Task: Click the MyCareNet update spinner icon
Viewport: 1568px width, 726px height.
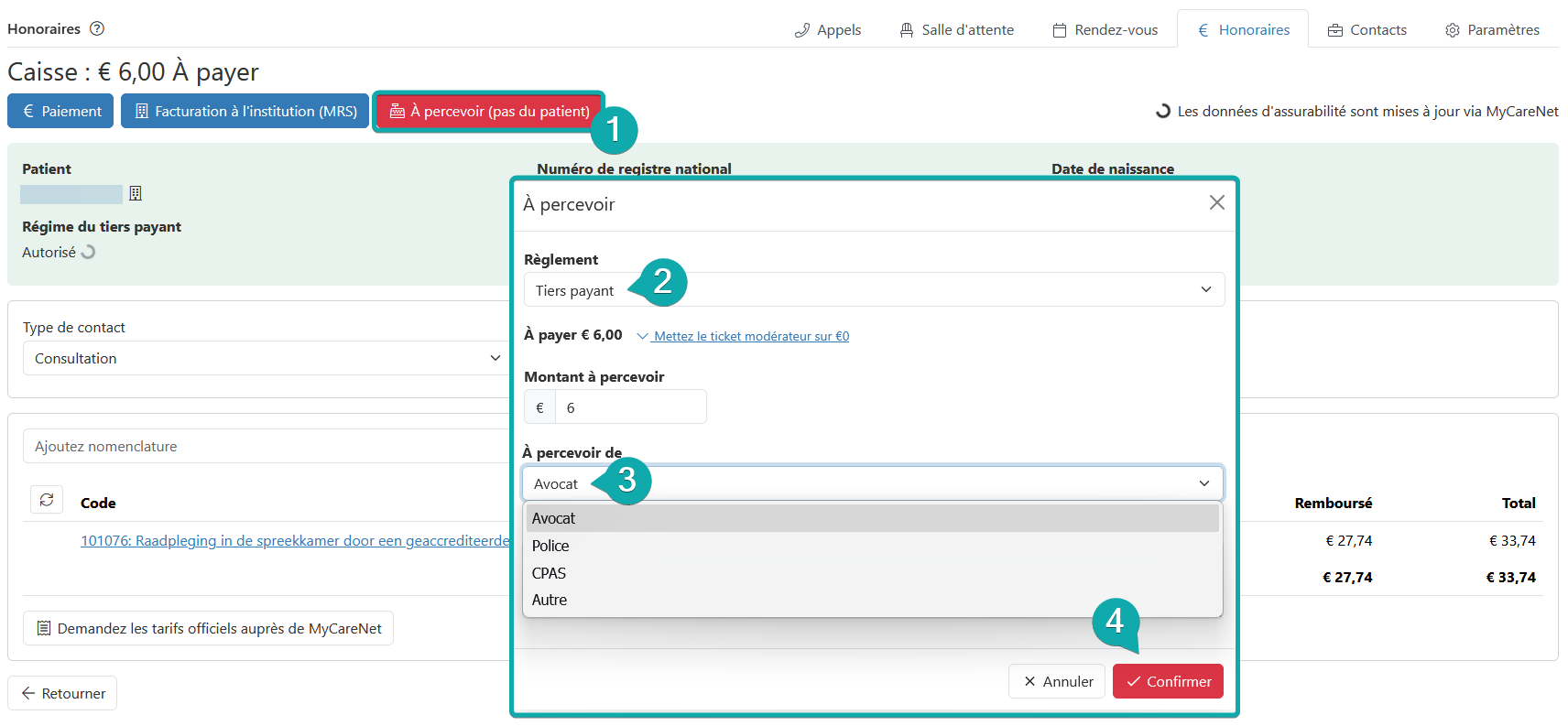Action: point(1163,111)
